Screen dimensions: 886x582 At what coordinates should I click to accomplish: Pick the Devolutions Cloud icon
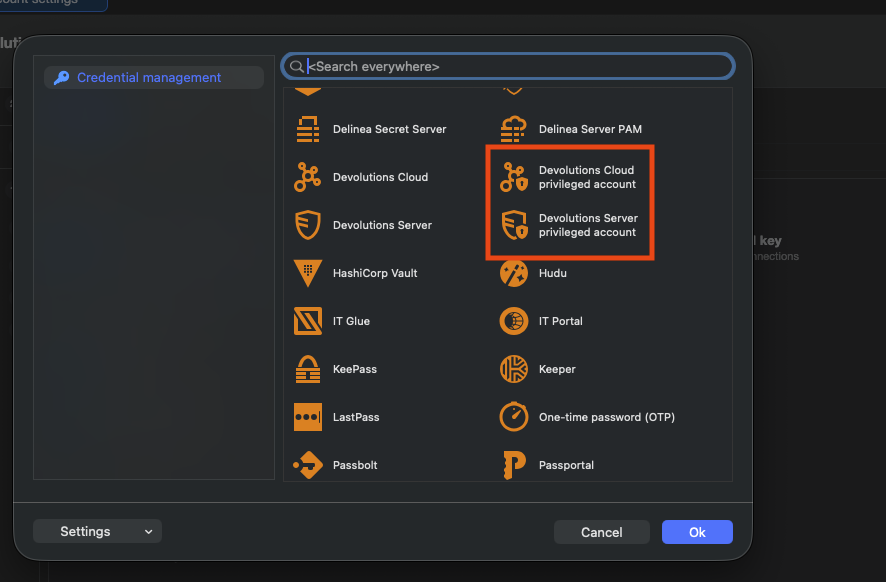pyautogui.click(x=307, y=177)
